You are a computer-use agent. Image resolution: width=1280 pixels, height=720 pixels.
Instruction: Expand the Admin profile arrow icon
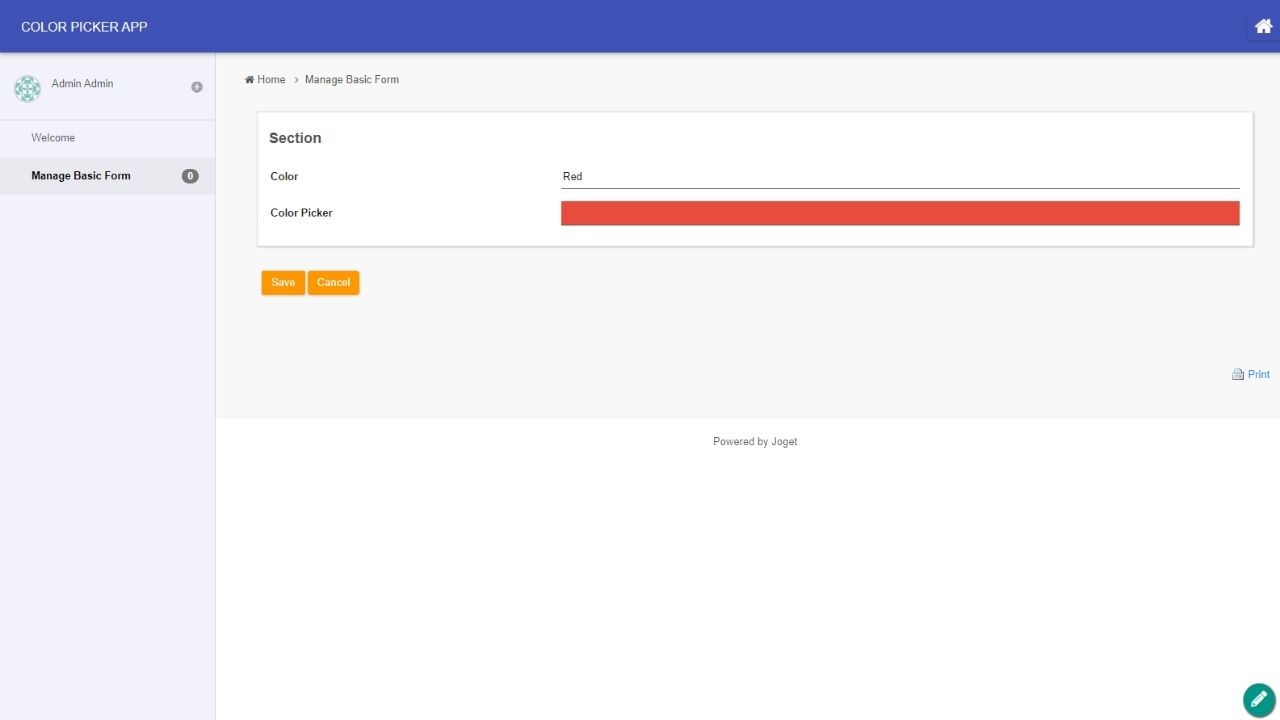pyautogui.click(x=197, y=87)
